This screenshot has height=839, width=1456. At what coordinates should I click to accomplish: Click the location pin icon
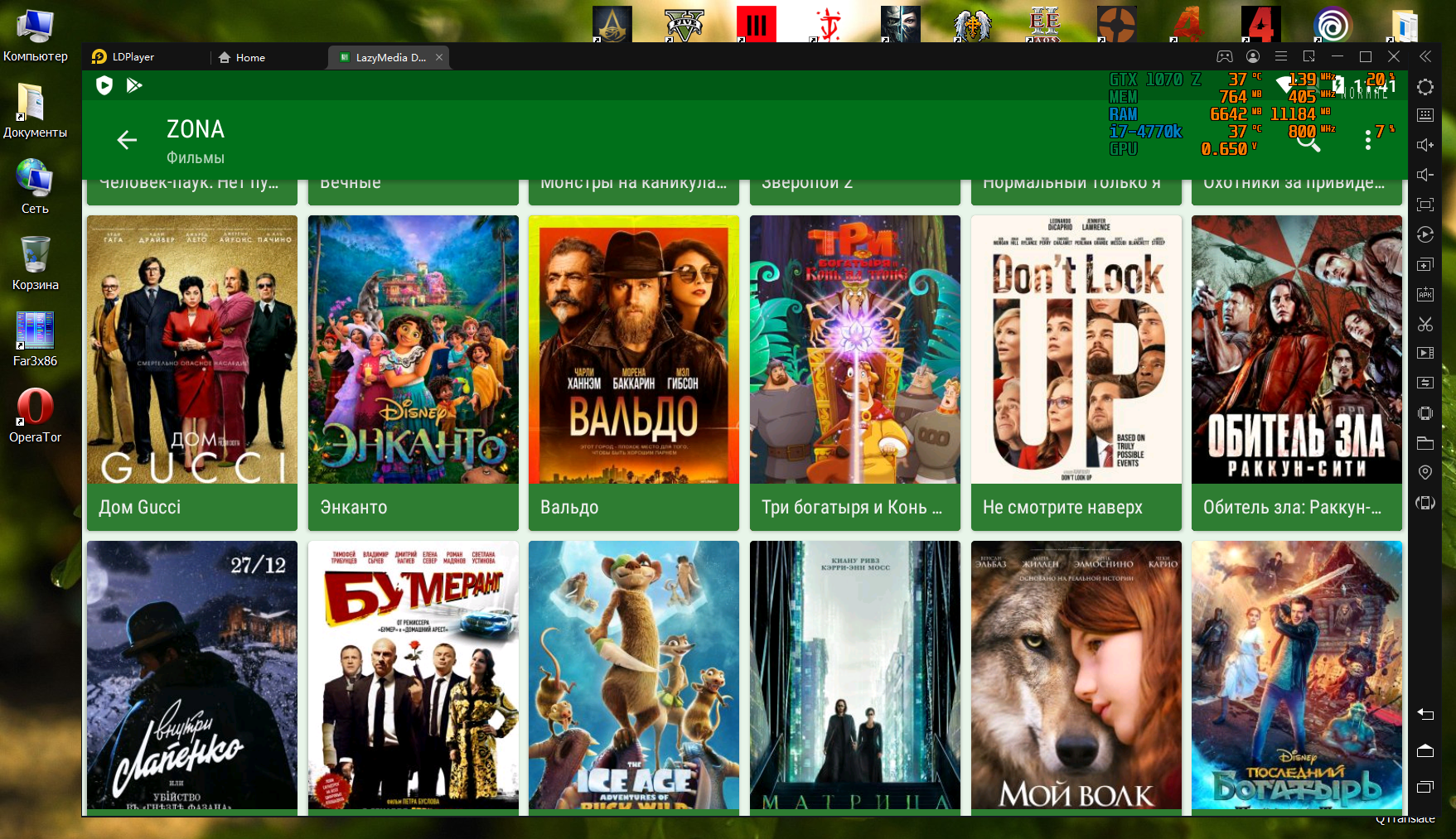tap(1425, 472)
